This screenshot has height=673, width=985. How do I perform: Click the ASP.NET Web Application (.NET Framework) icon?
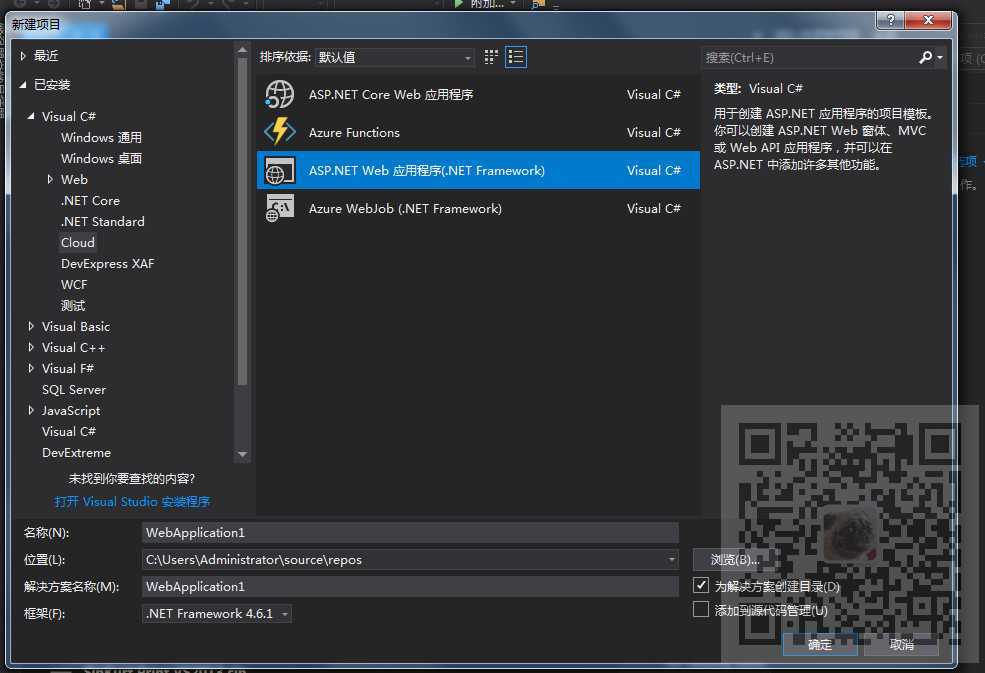point(280,170)
